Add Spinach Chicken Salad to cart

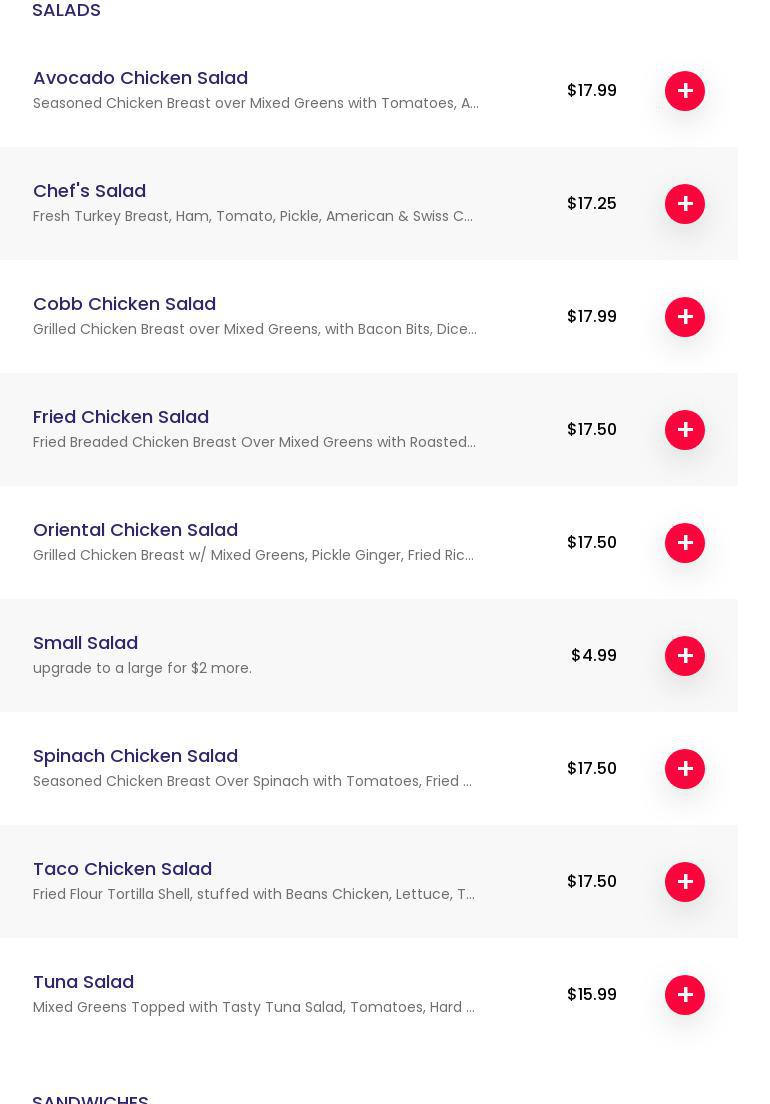685,769
